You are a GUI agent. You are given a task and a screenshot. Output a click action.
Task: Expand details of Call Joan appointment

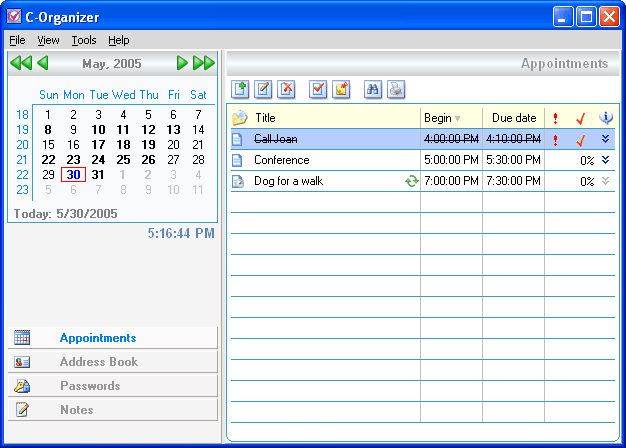pyautogui.click(x=605, y=139)
